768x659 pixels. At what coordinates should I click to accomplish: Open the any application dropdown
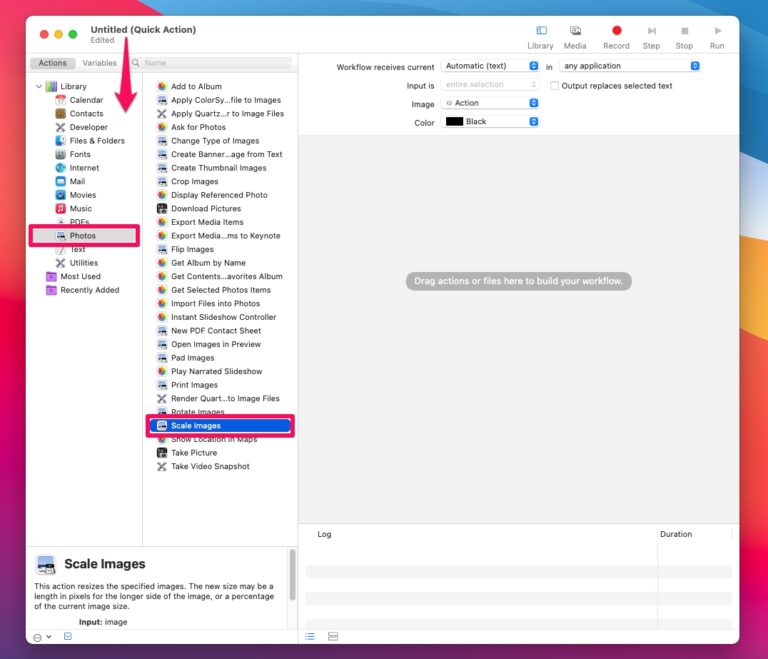630,66
